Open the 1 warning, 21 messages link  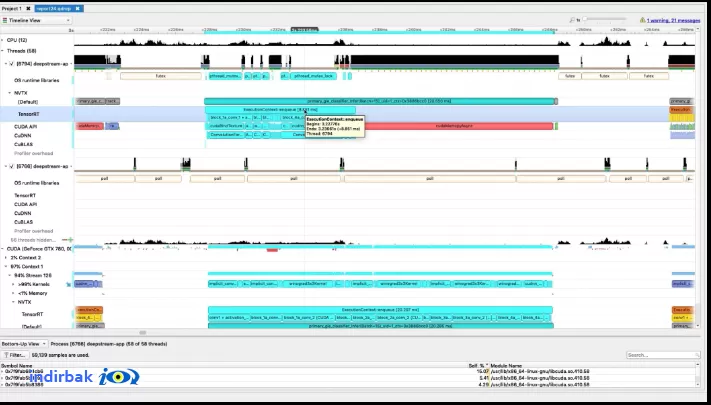pos(673,20)
